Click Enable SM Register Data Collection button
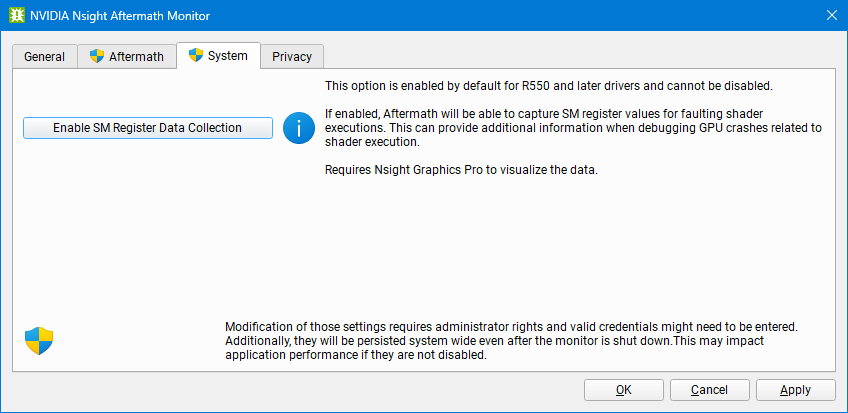The height and width of the screenshot is (413, 848). click(x=148, y=128)
